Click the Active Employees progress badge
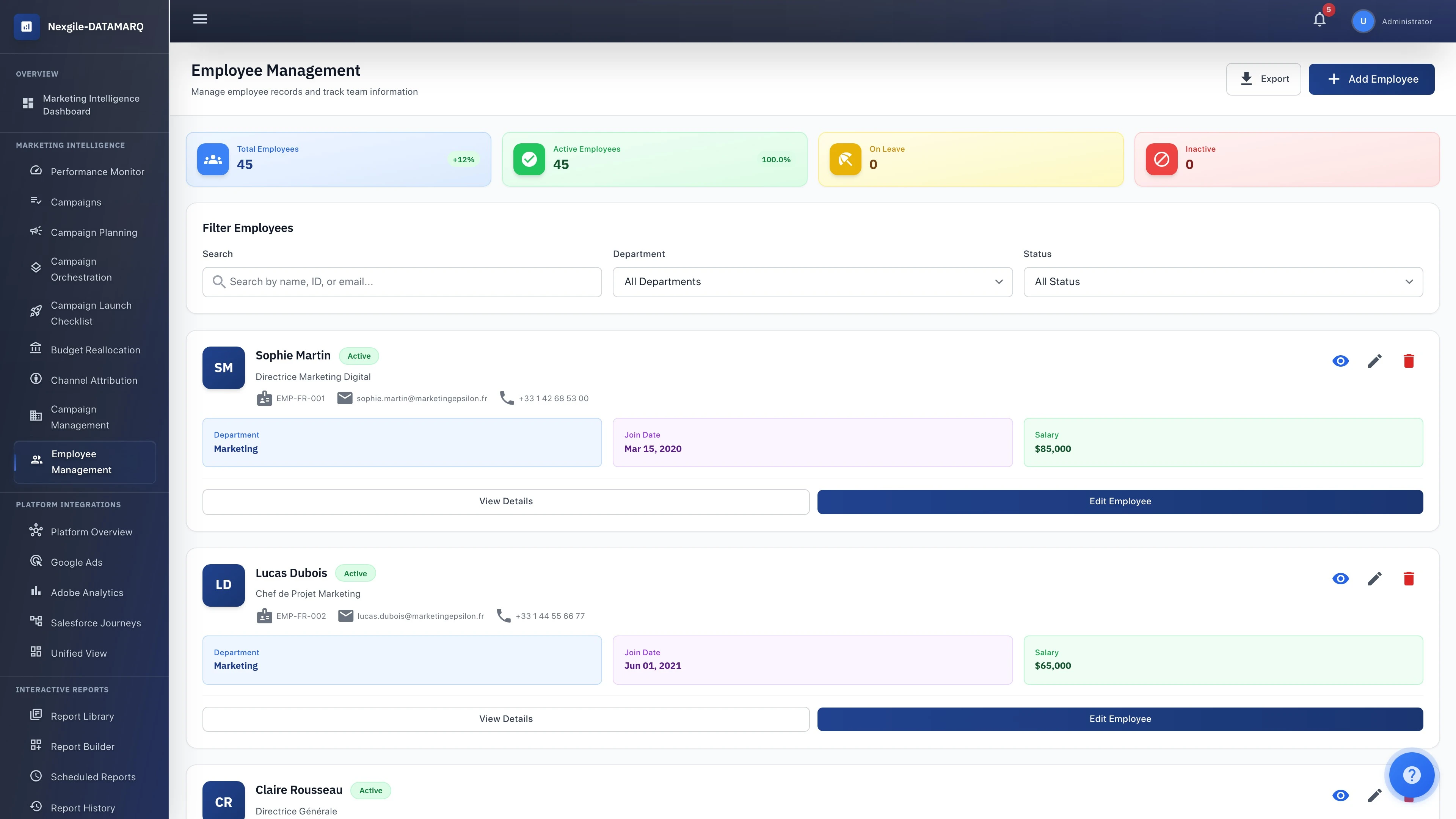The image size is (1456, 819). (x=776, y=159)
